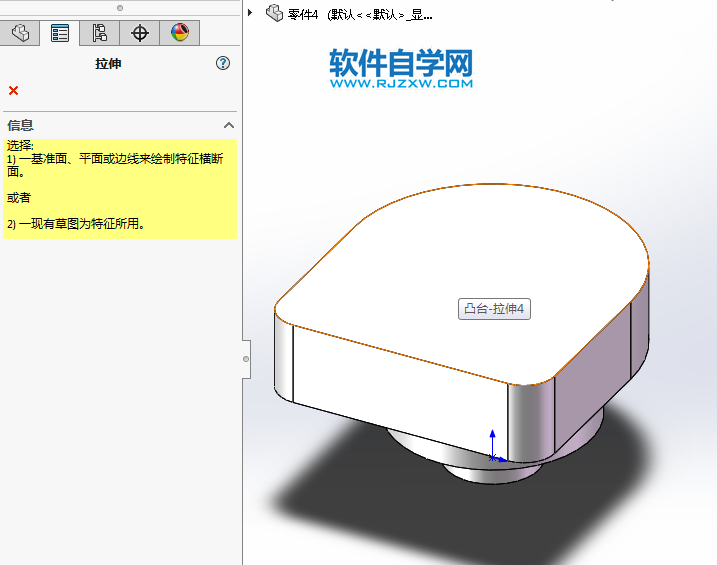Click the 信息 section header
This screenshot has height=565, width=717.
(x=120, y=125)
